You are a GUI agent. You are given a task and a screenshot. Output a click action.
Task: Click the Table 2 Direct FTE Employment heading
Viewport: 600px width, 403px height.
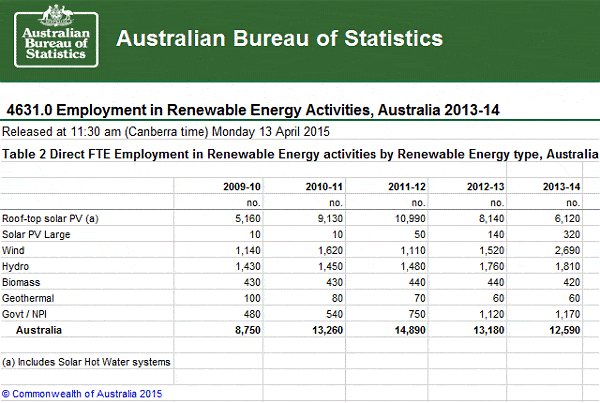300,154
